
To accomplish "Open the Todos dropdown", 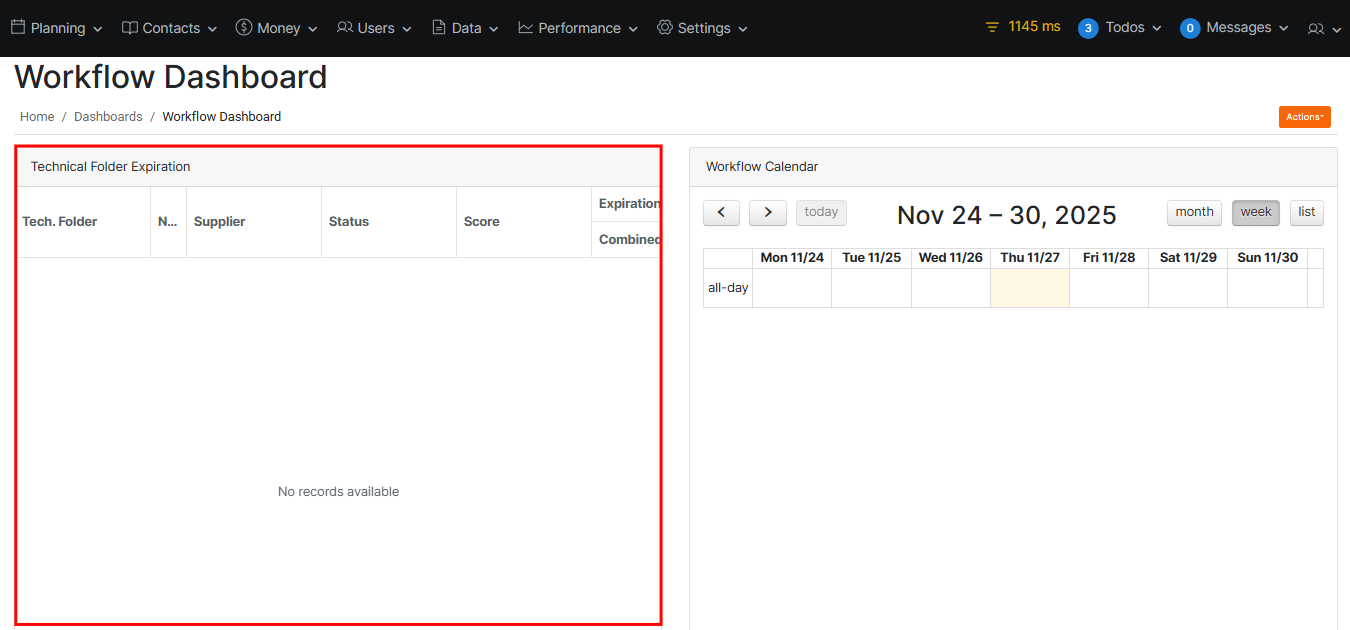I will [x=1120, y=28].
